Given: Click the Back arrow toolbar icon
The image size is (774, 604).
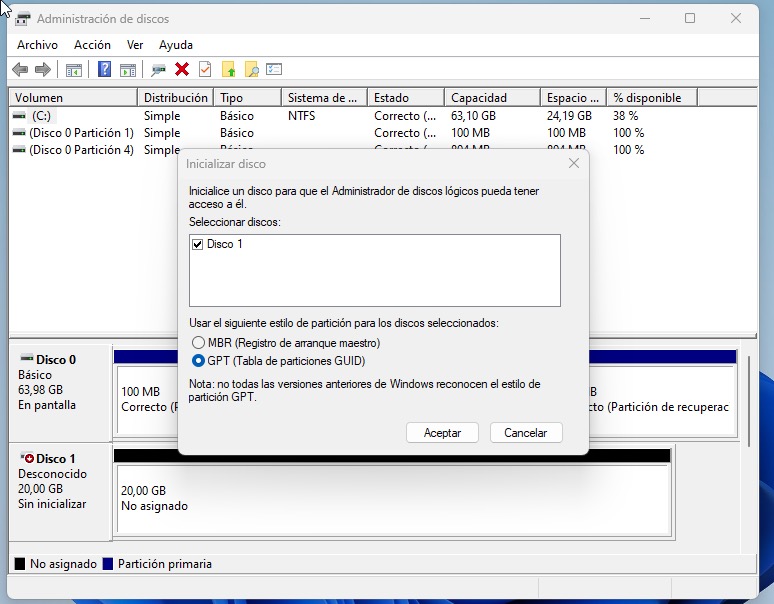Looking at the screenshot, I should tap(20, 70).
